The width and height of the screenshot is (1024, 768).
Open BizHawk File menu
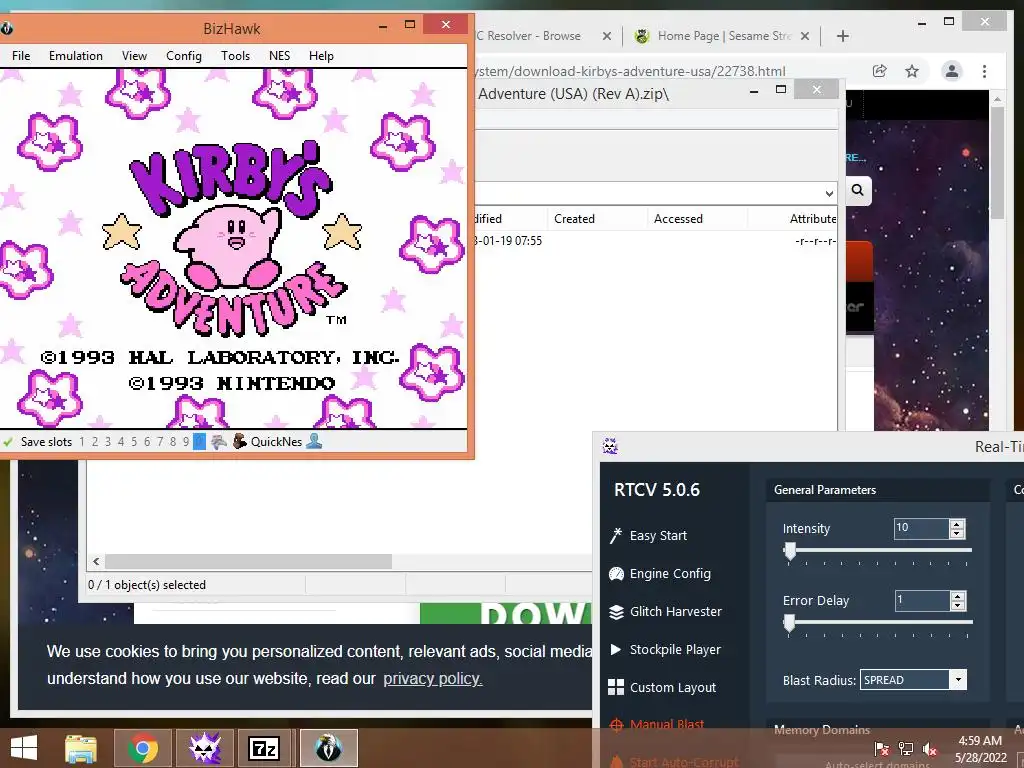point(21,56)
